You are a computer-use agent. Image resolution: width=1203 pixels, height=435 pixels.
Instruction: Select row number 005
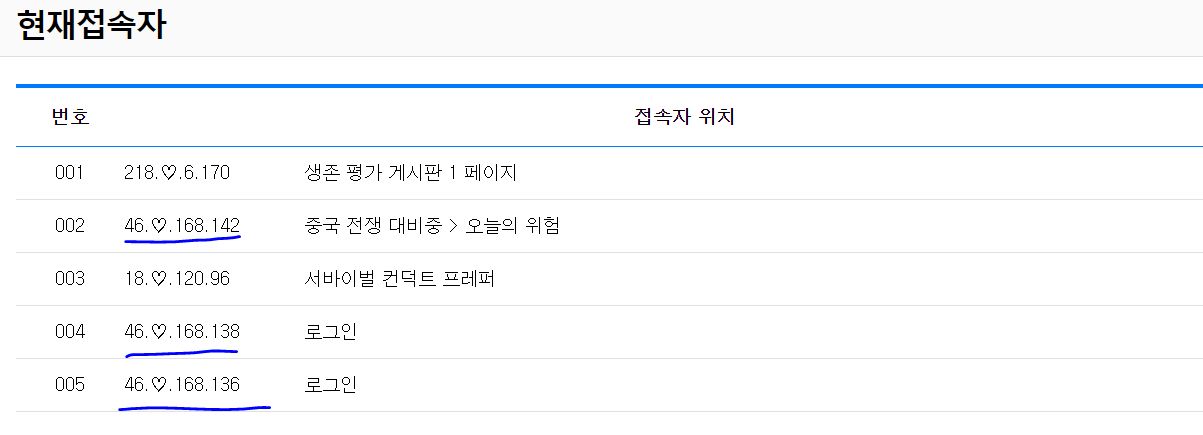[70, 385]
